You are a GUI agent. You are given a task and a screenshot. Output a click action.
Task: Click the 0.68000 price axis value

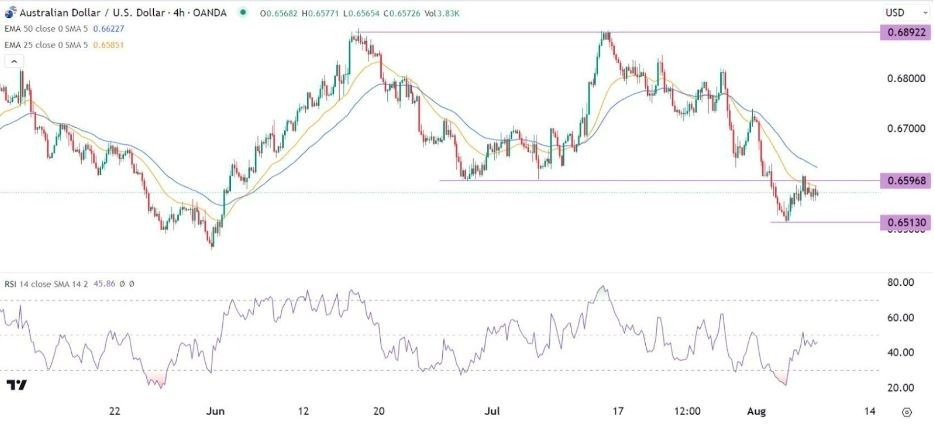tap(905, 79)
